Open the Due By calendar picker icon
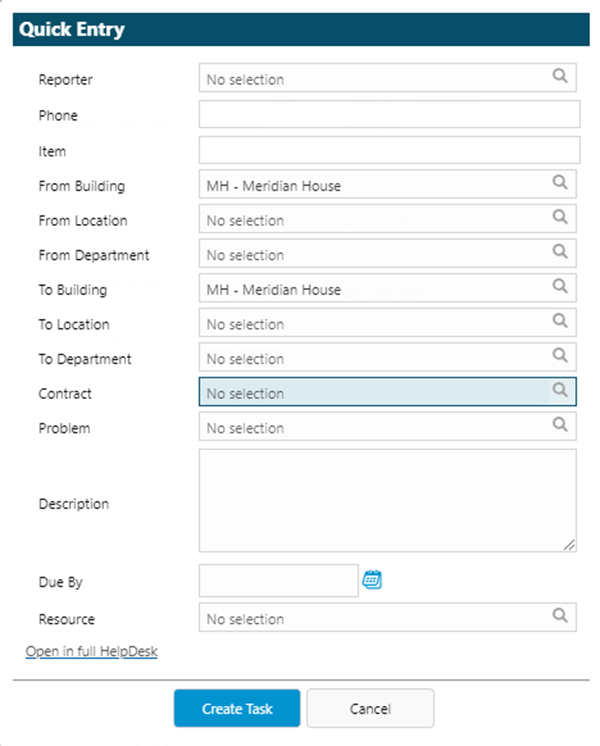The width and height of the screenshot is (600, 746). (372, 580)
